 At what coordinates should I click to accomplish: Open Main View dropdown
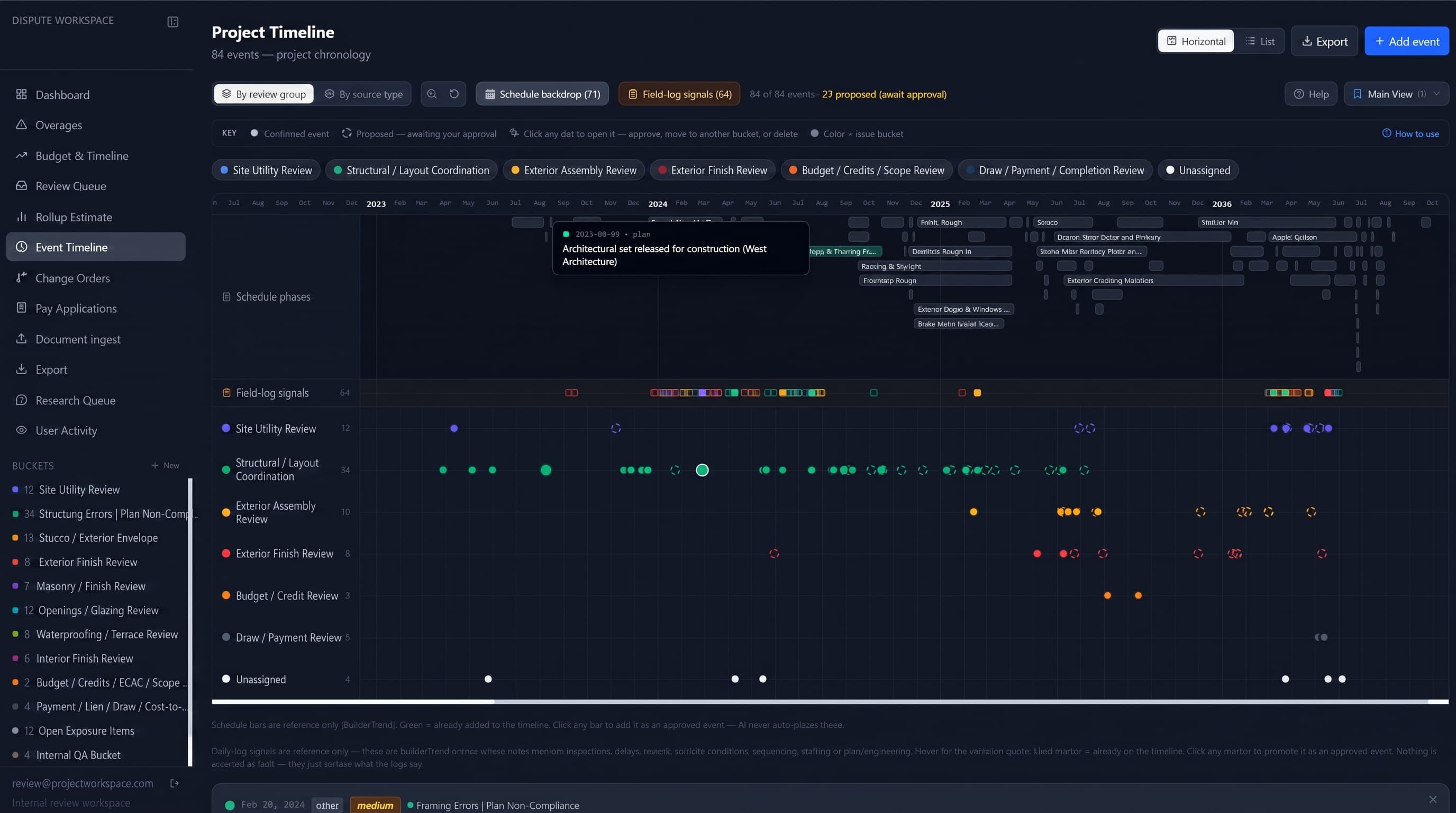coord(1396,94)
